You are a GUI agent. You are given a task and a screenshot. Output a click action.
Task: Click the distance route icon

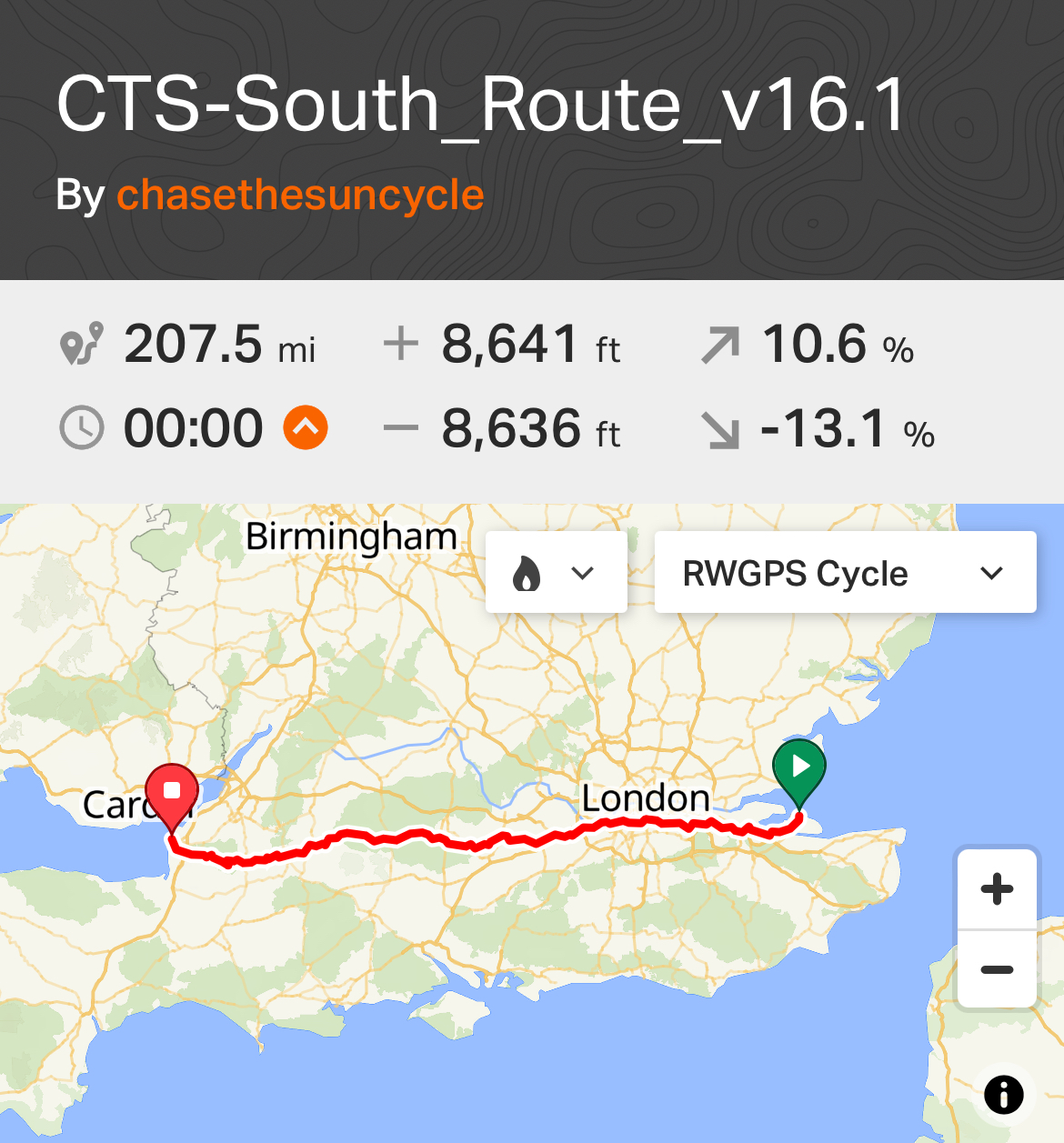click(81, 345)
